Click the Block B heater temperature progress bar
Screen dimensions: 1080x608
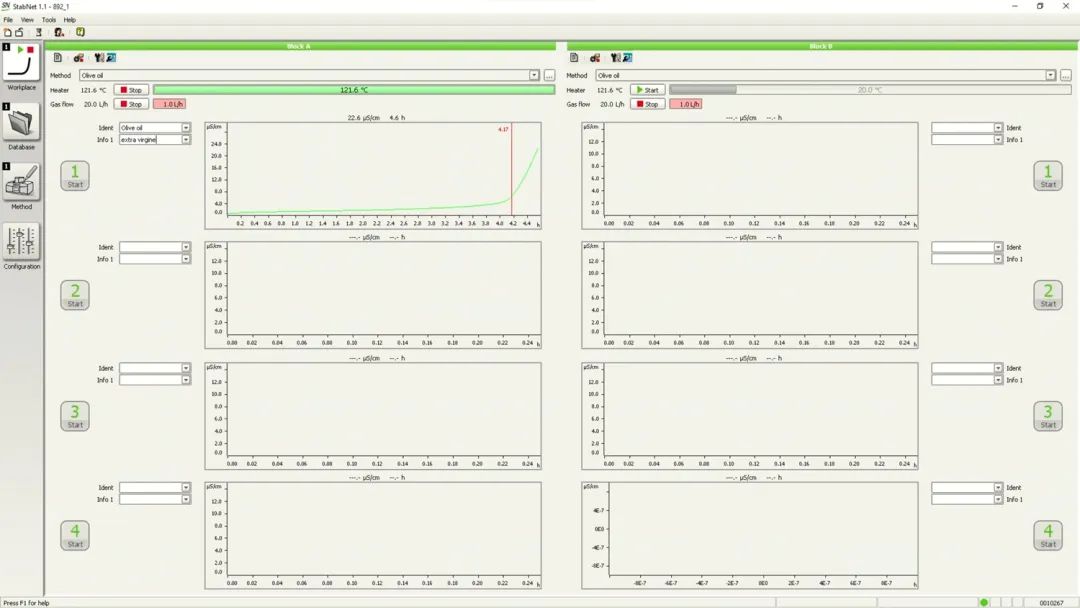coord(868,90)
